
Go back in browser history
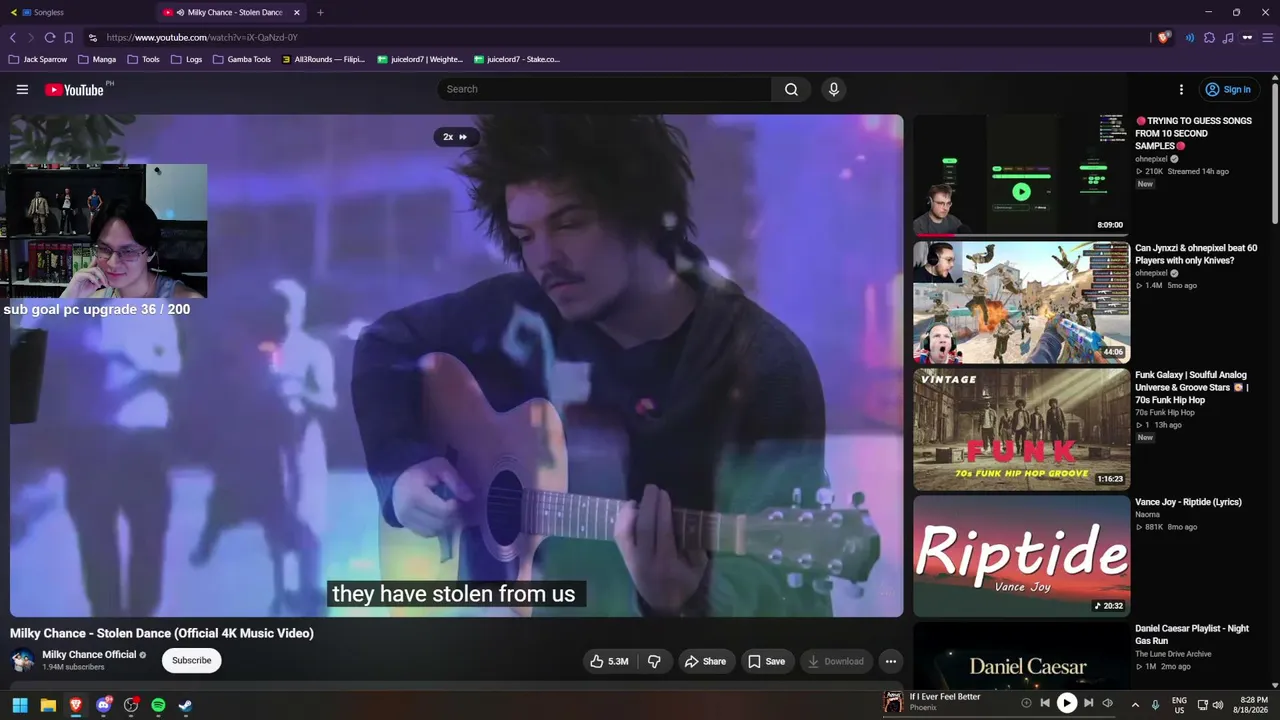[x=13, y=37]
